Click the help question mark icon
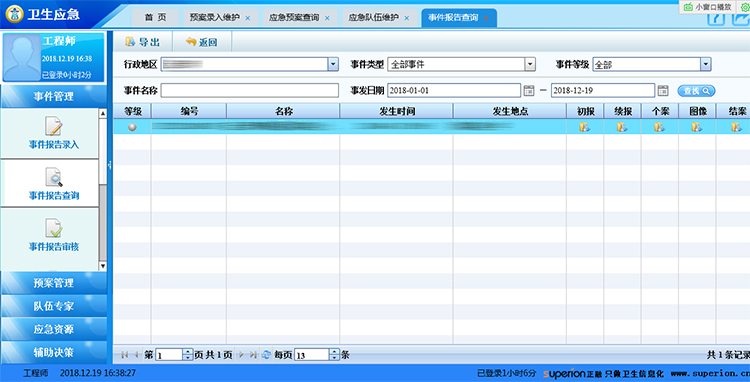750x382 pixels. 716,20
